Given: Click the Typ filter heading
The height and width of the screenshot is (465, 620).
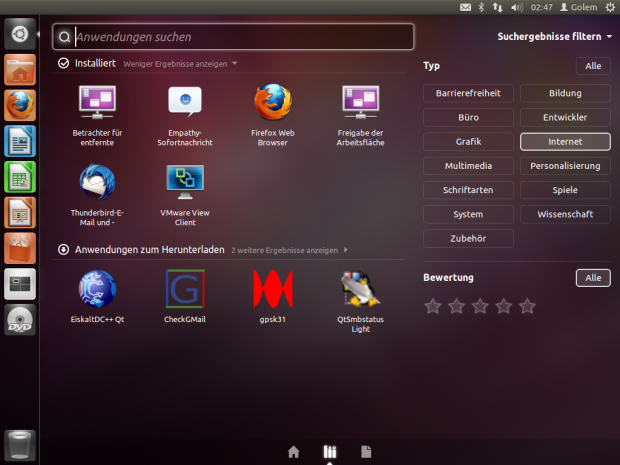Looking at the screenshot, I should pos(431,66).
